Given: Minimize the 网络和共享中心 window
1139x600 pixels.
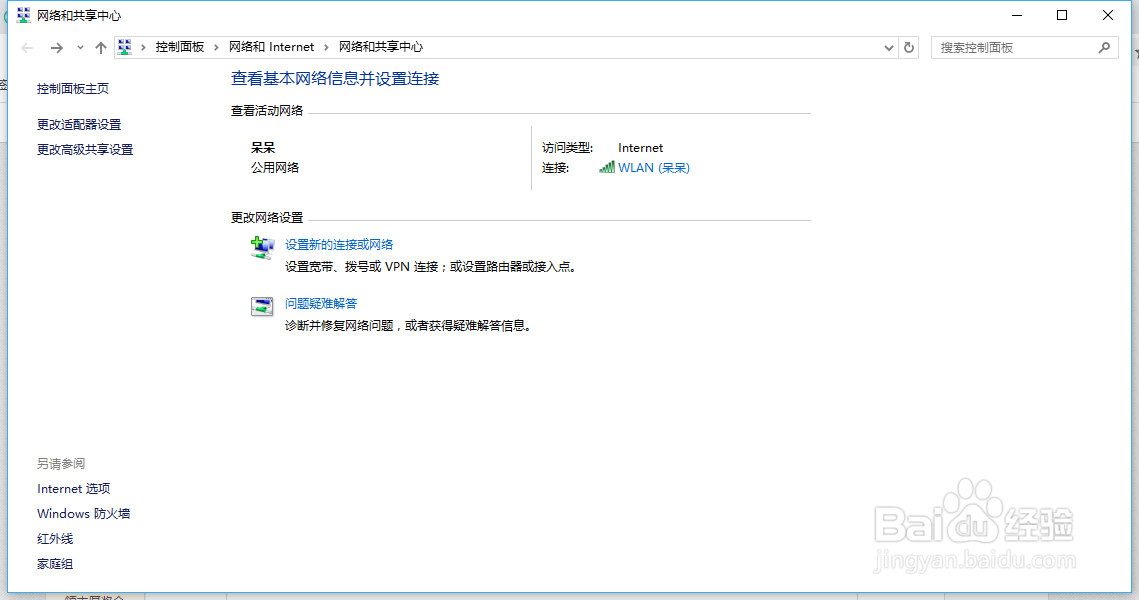Looking at the screenshot, I should tap(1017, 15).
